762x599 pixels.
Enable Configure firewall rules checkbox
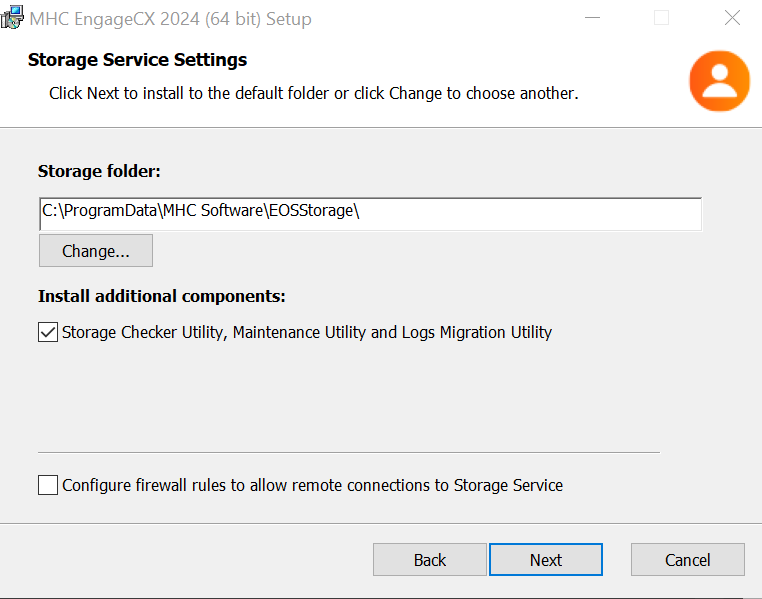click(x=48, y=485)
